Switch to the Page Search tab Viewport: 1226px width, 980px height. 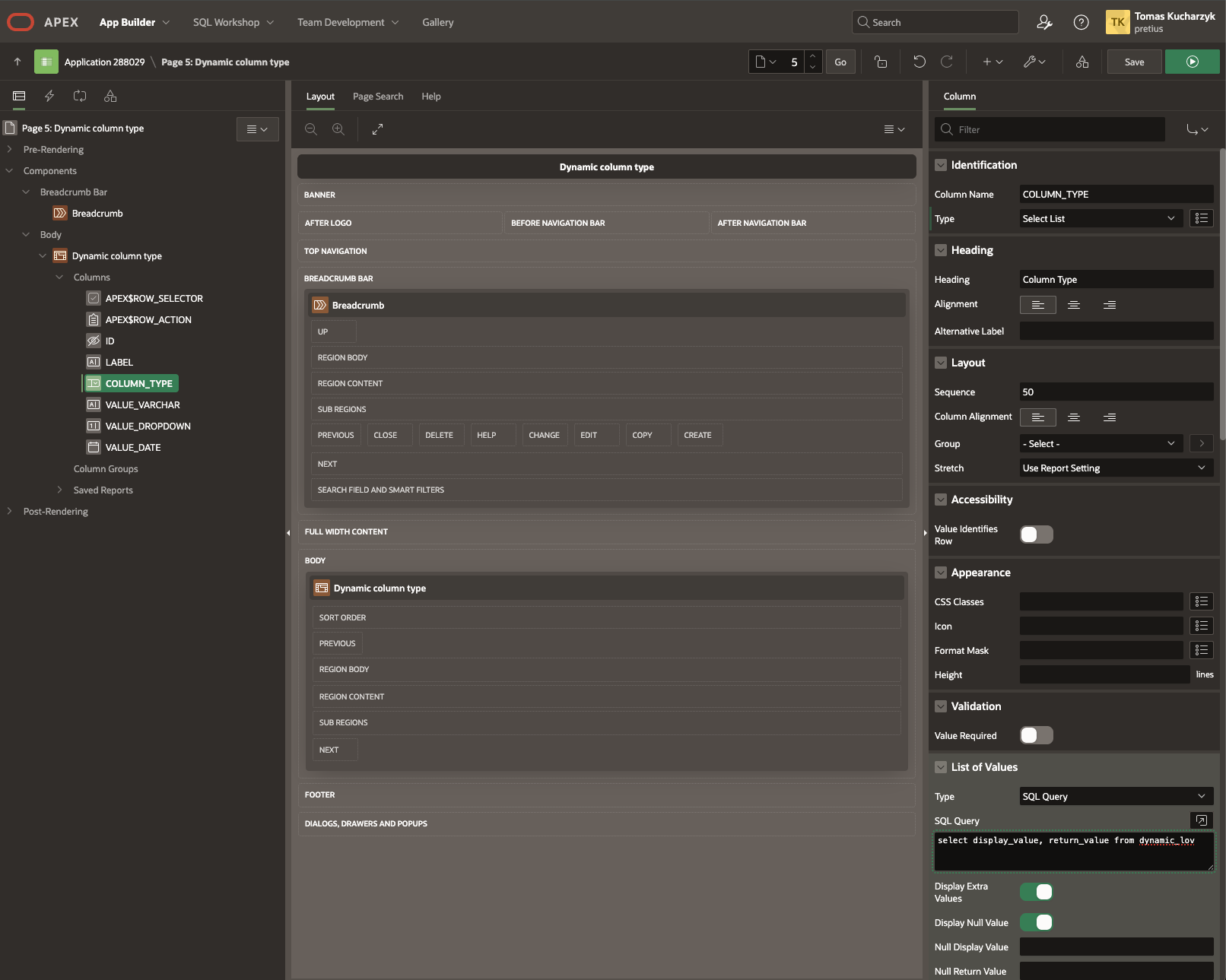377,97
